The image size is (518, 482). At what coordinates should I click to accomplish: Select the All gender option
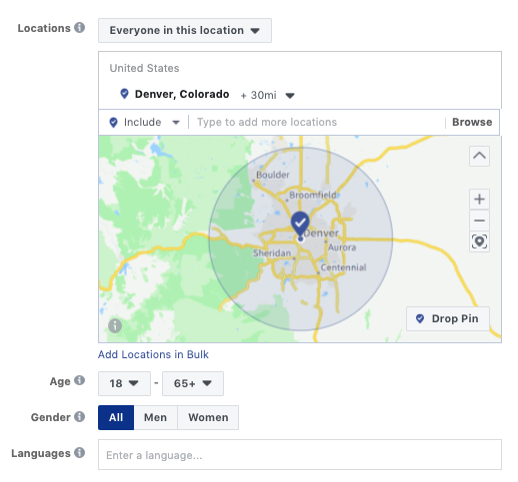click(x=116, y=417)
